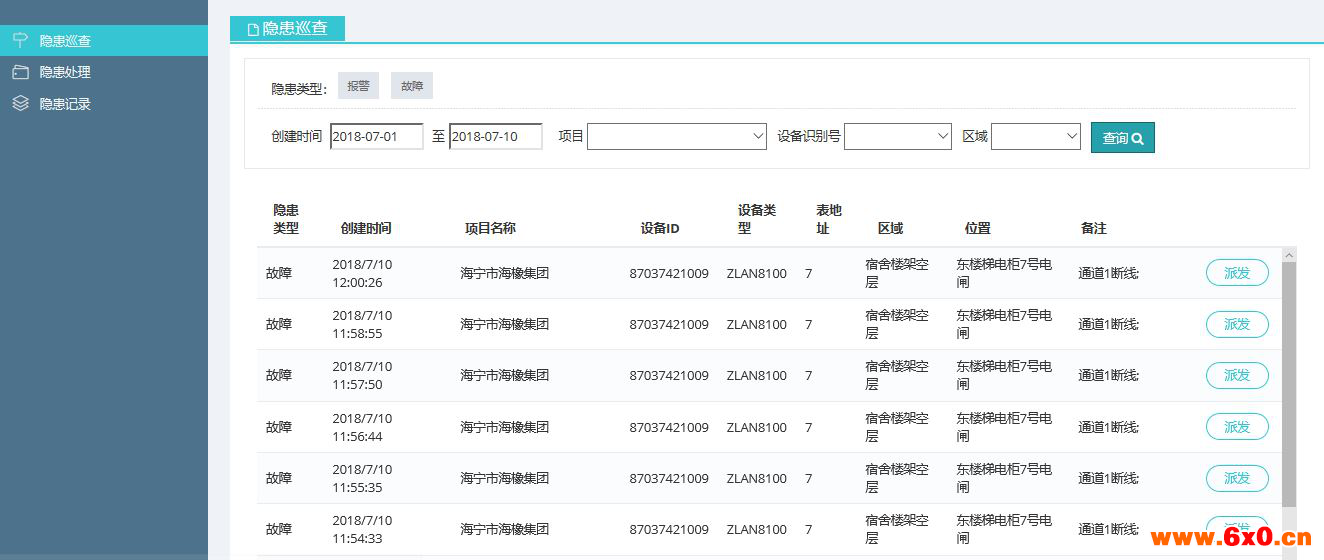Click the end date field 2018-07-10

(x=496, y=136)
